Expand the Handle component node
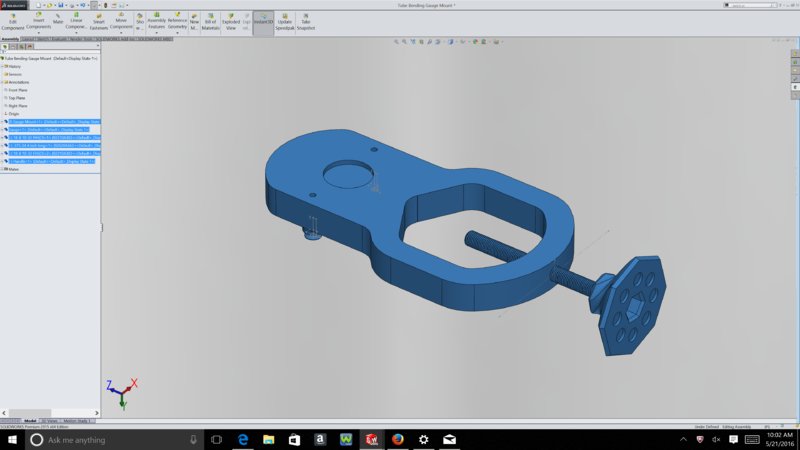 (2, 161)
